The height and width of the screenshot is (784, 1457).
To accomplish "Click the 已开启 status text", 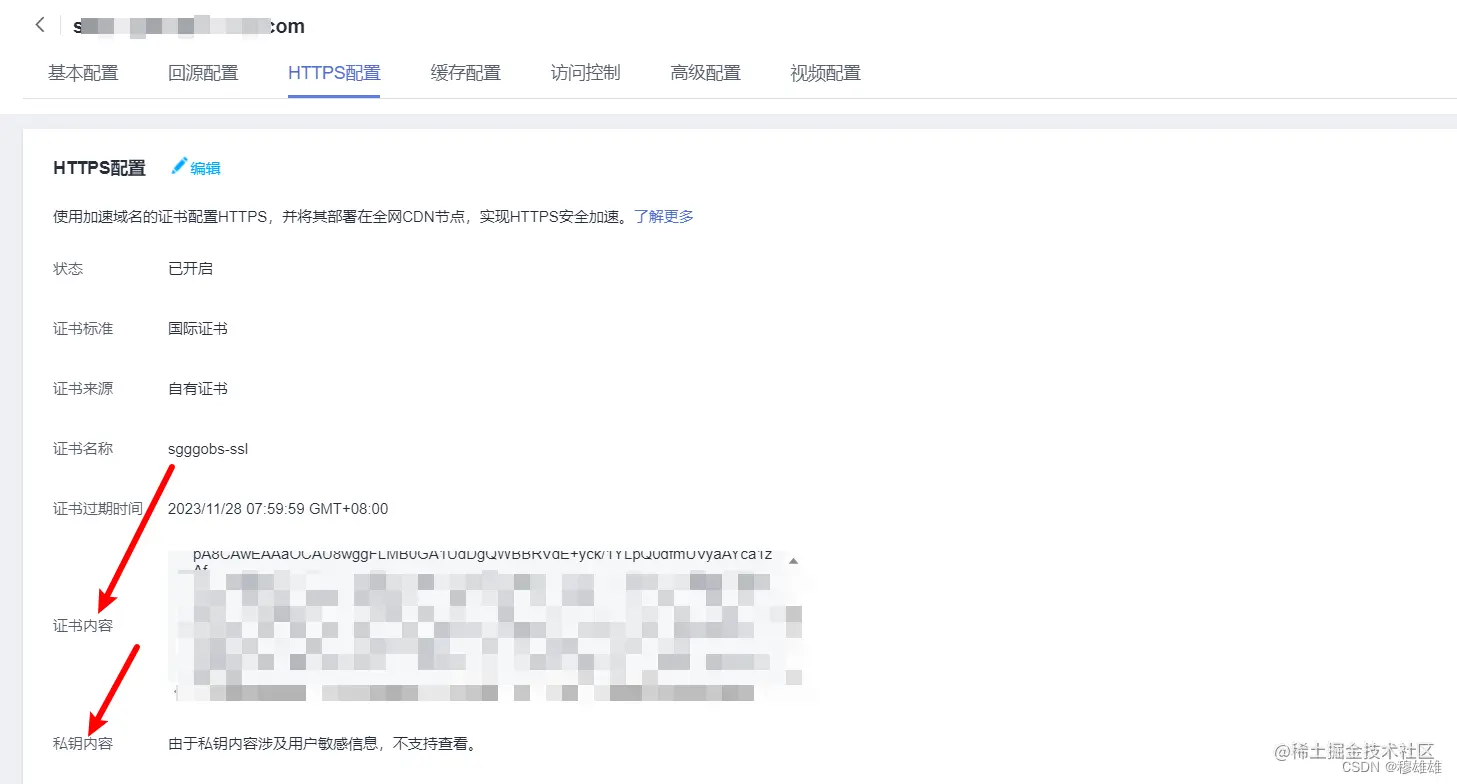I will [189, 268].
